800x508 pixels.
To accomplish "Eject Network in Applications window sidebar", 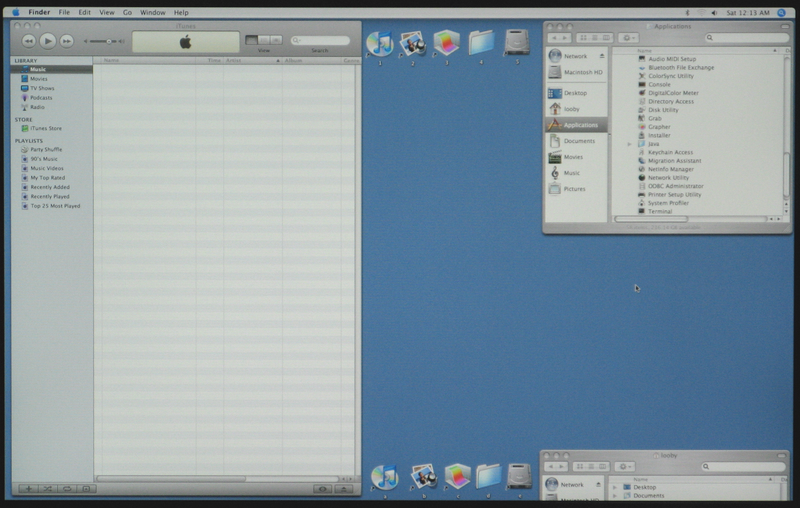I will coord(602,56).
